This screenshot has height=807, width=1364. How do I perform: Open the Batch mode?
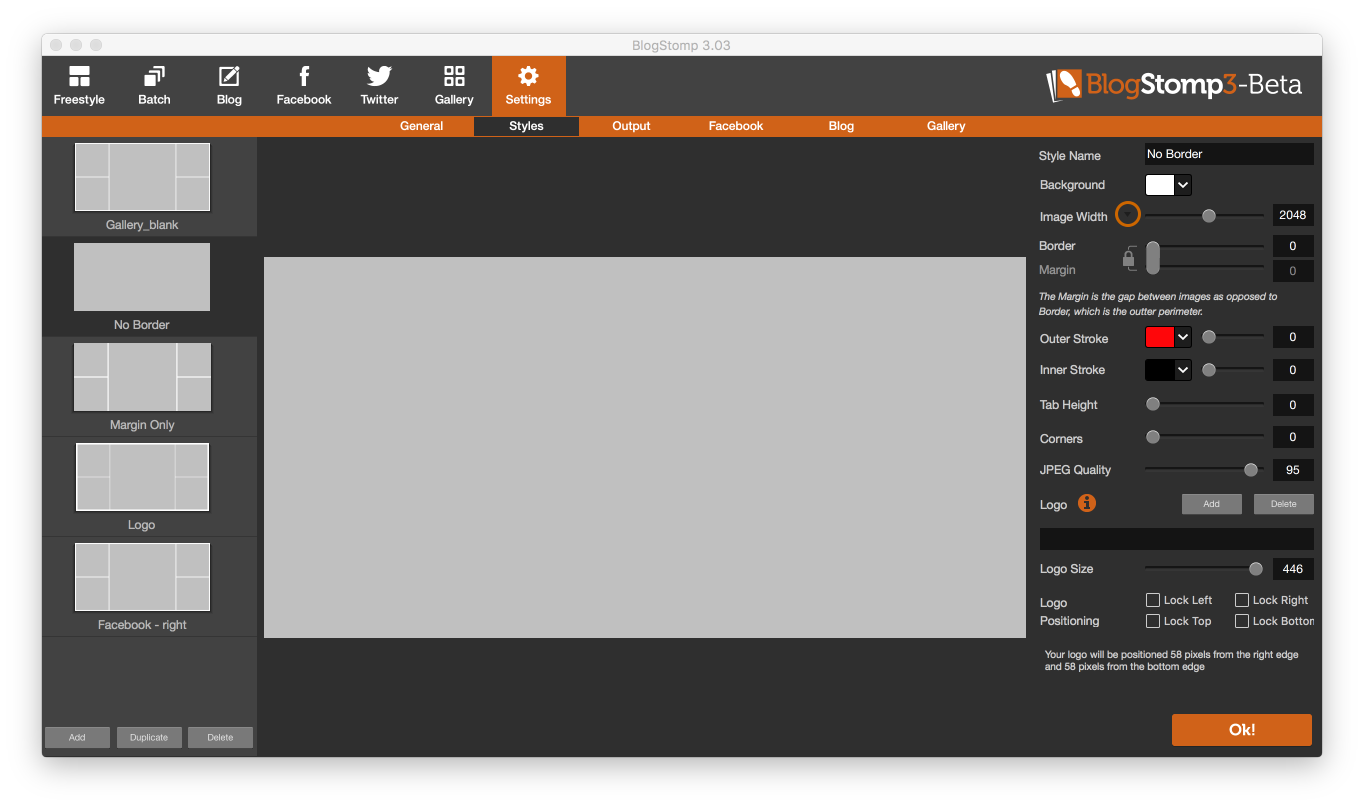[154, 86]
